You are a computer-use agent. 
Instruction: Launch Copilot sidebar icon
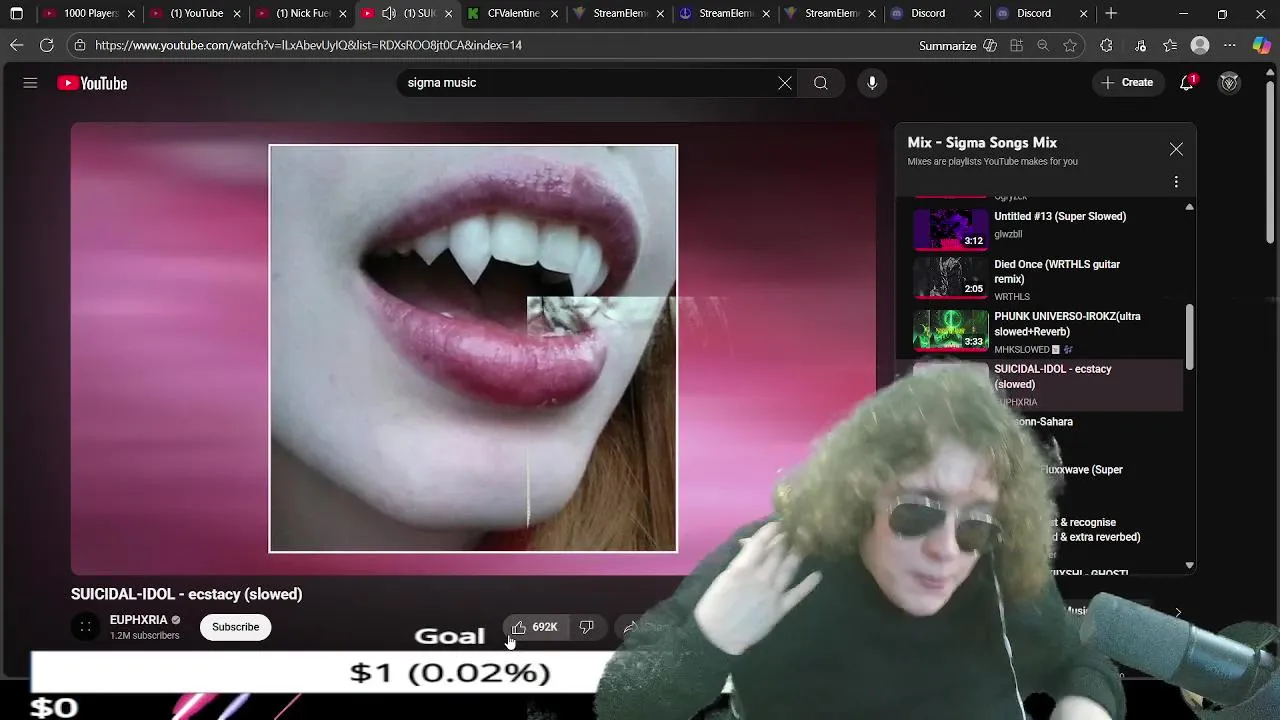(x=1261, y=45)
